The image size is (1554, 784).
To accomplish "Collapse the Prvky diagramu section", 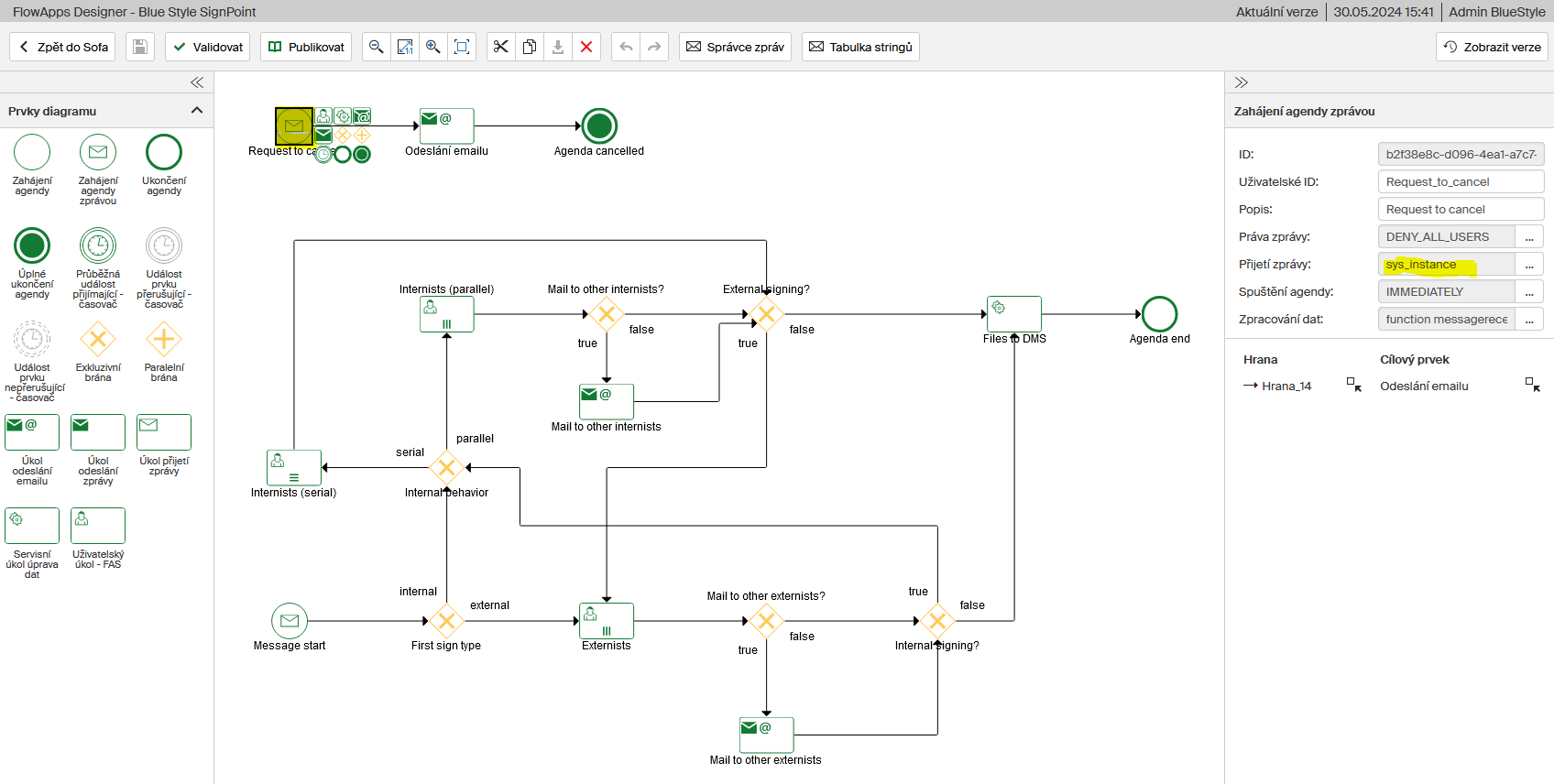I will tap(196, 111).
